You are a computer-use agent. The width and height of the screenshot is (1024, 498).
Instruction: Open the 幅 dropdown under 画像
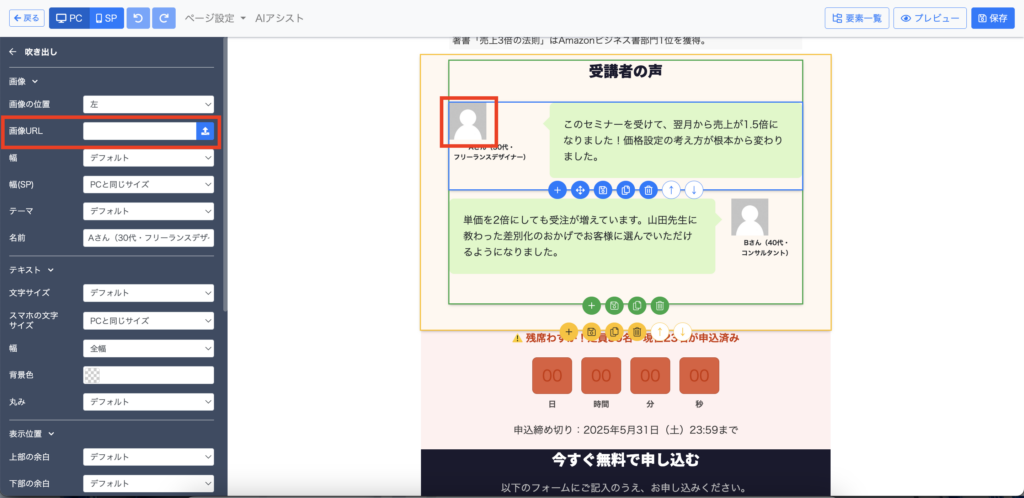click(x=148, y=158)
